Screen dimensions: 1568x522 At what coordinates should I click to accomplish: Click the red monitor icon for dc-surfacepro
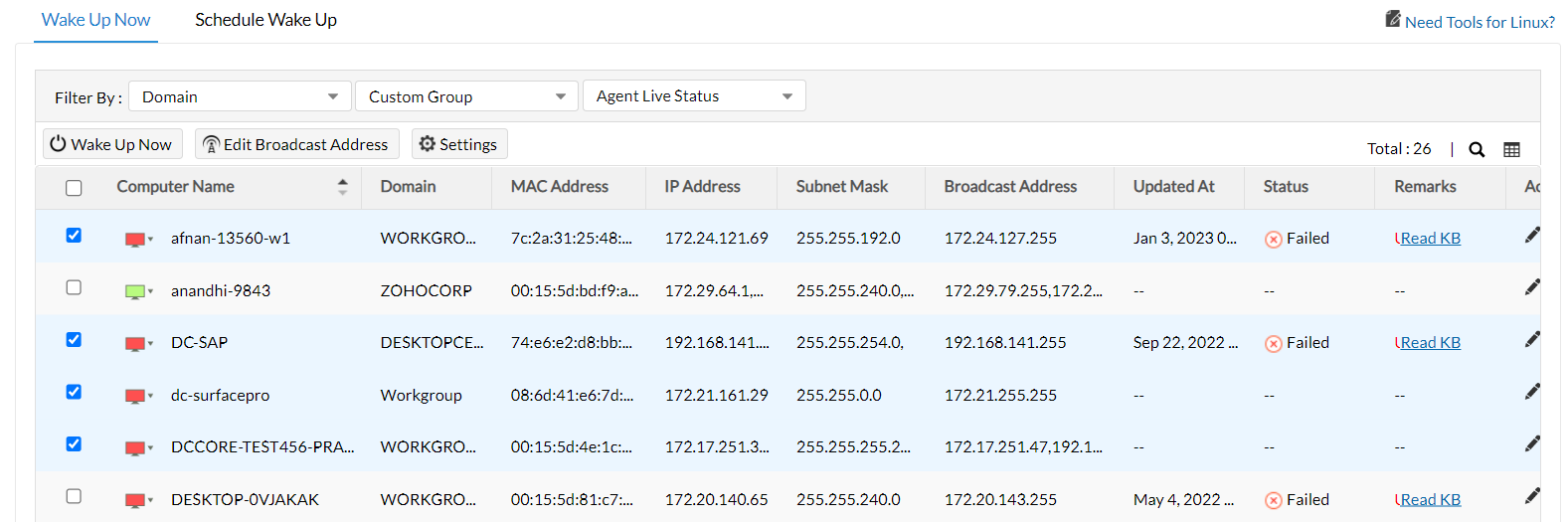(135, 396)
